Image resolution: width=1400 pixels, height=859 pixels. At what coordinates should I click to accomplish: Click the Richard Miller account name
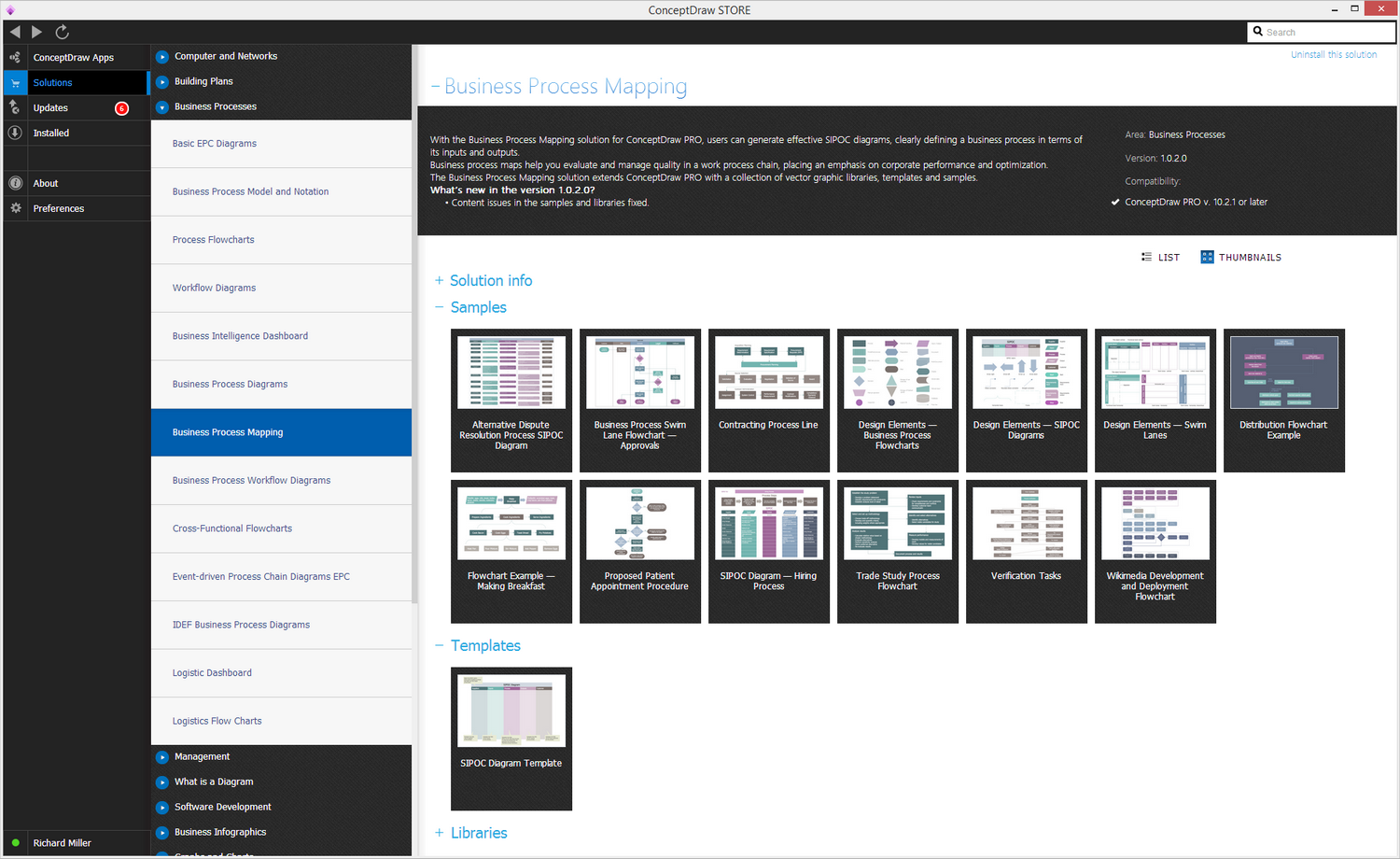point(63,843)
